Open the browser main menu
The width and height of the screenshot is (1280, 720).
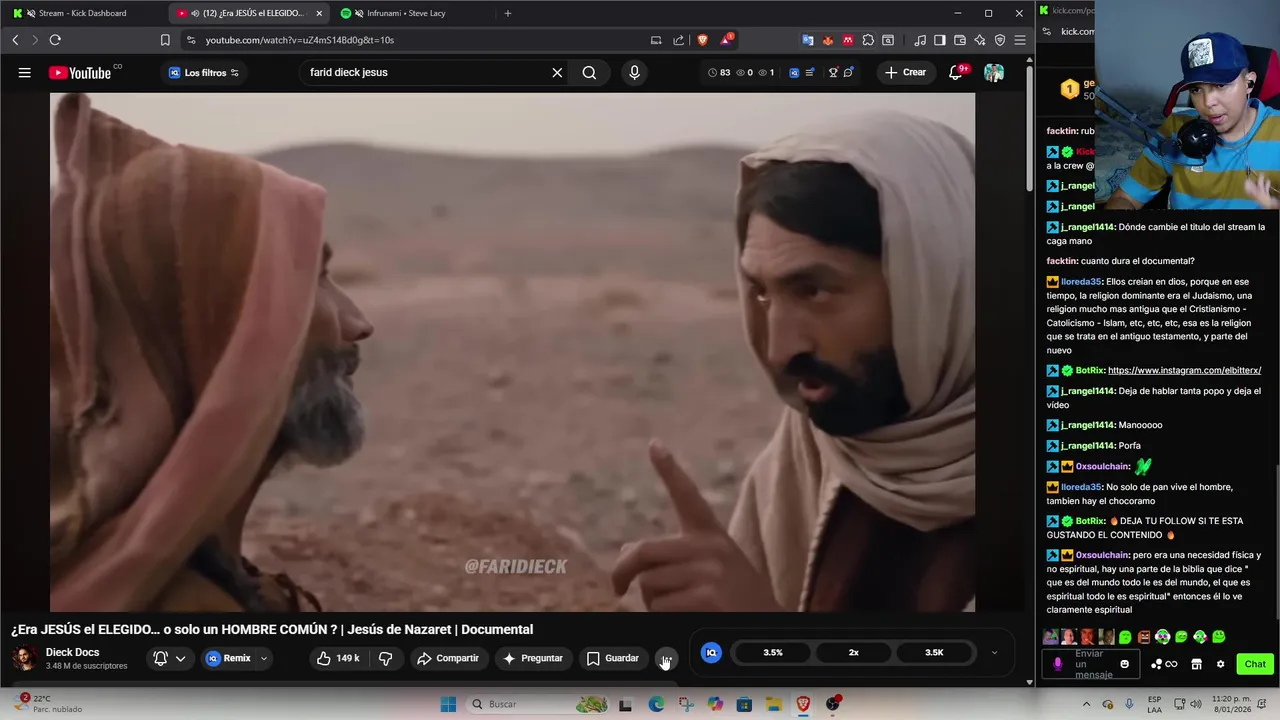1020,40
